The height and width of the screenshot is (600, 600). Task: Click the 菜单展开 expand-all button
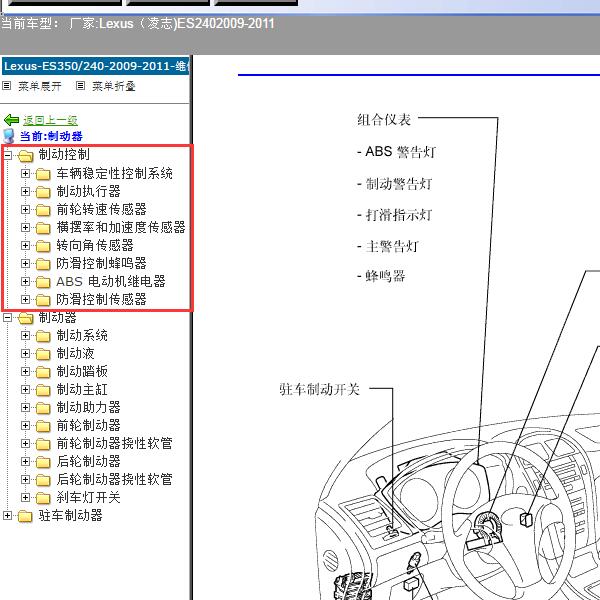40,86
